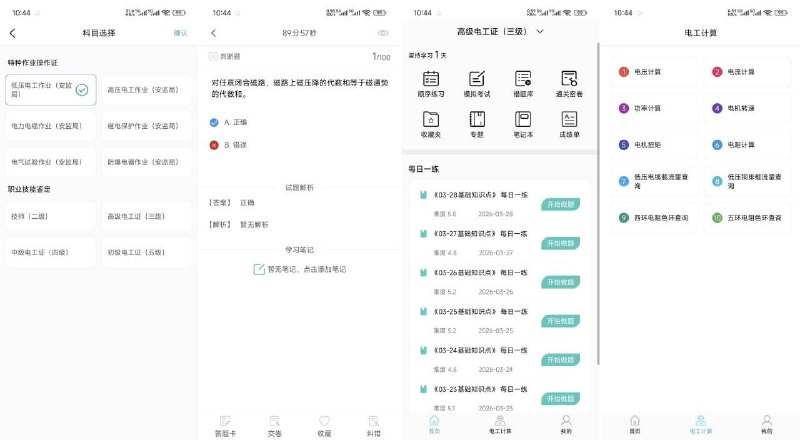The height and width of the screenshot is (440, 800).
Task: Toggle the eye icon beside the timer
Action: pyautogui.click(x=383, y=33)
